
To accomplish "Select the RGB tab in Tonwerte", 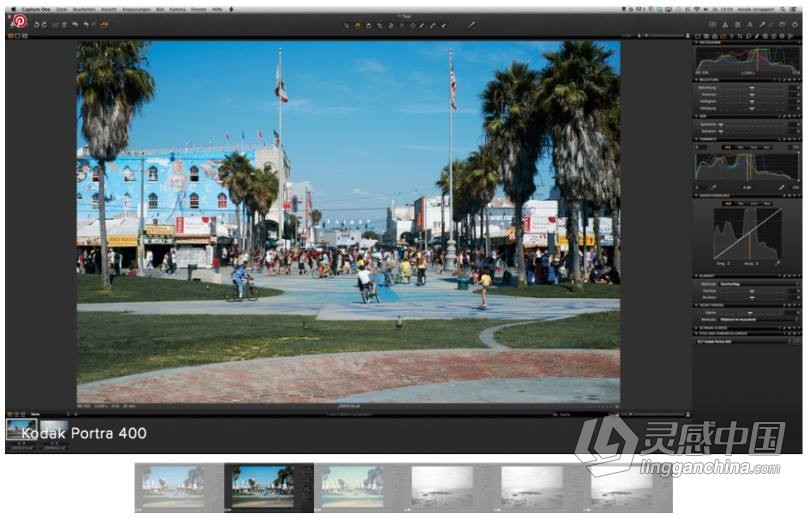I will click(728, 147).
